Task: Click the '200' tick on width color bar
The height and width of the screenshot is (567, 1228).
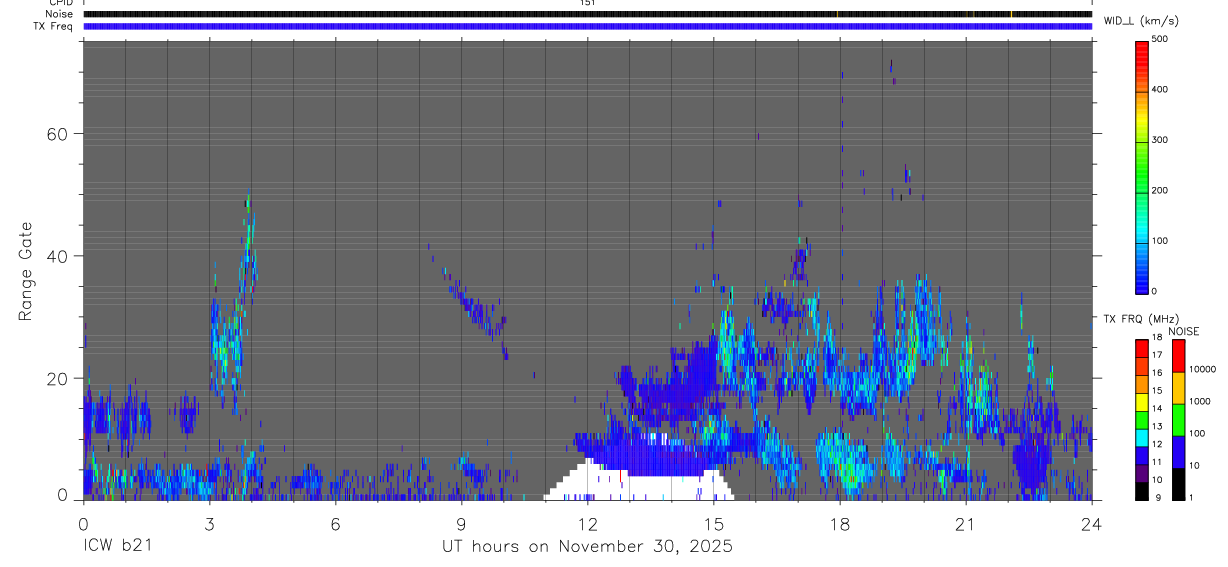Action: (1161, 190)
